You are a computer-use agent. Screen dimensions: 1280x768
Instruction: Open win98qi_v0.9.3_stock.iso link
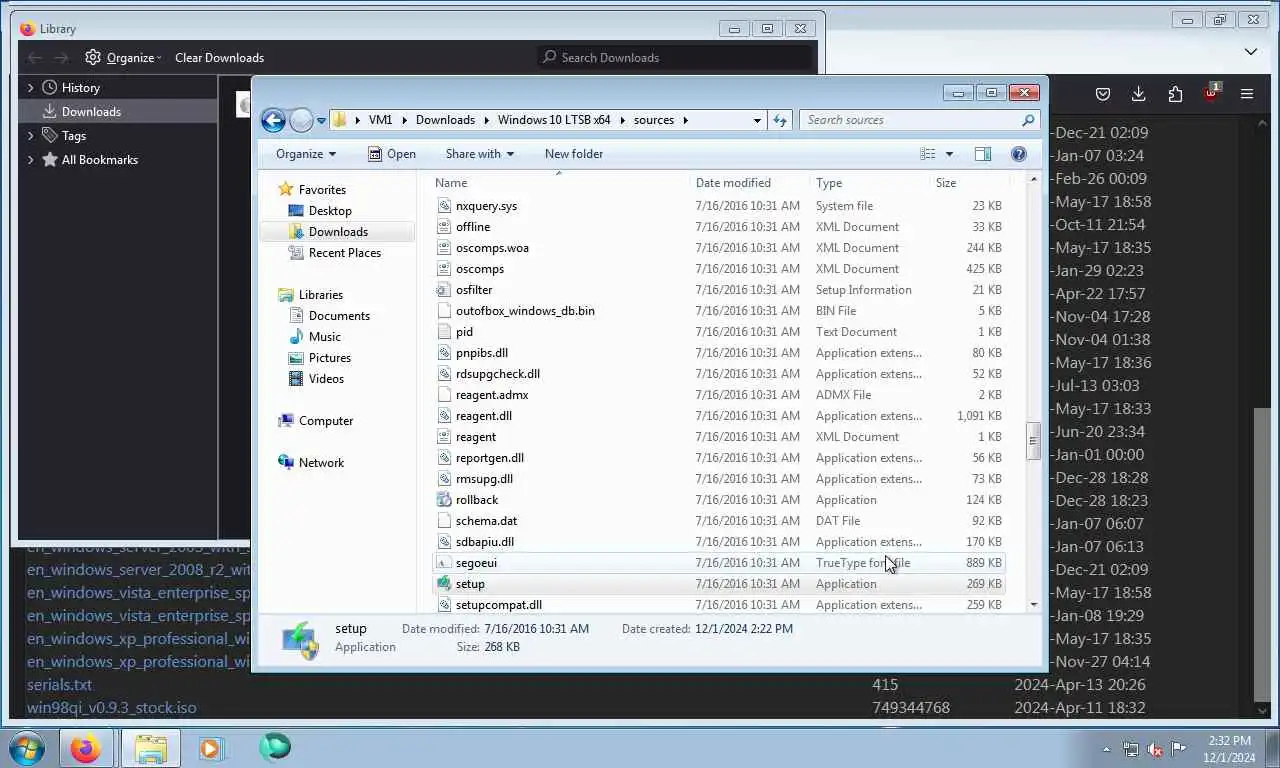pos(111,708)
